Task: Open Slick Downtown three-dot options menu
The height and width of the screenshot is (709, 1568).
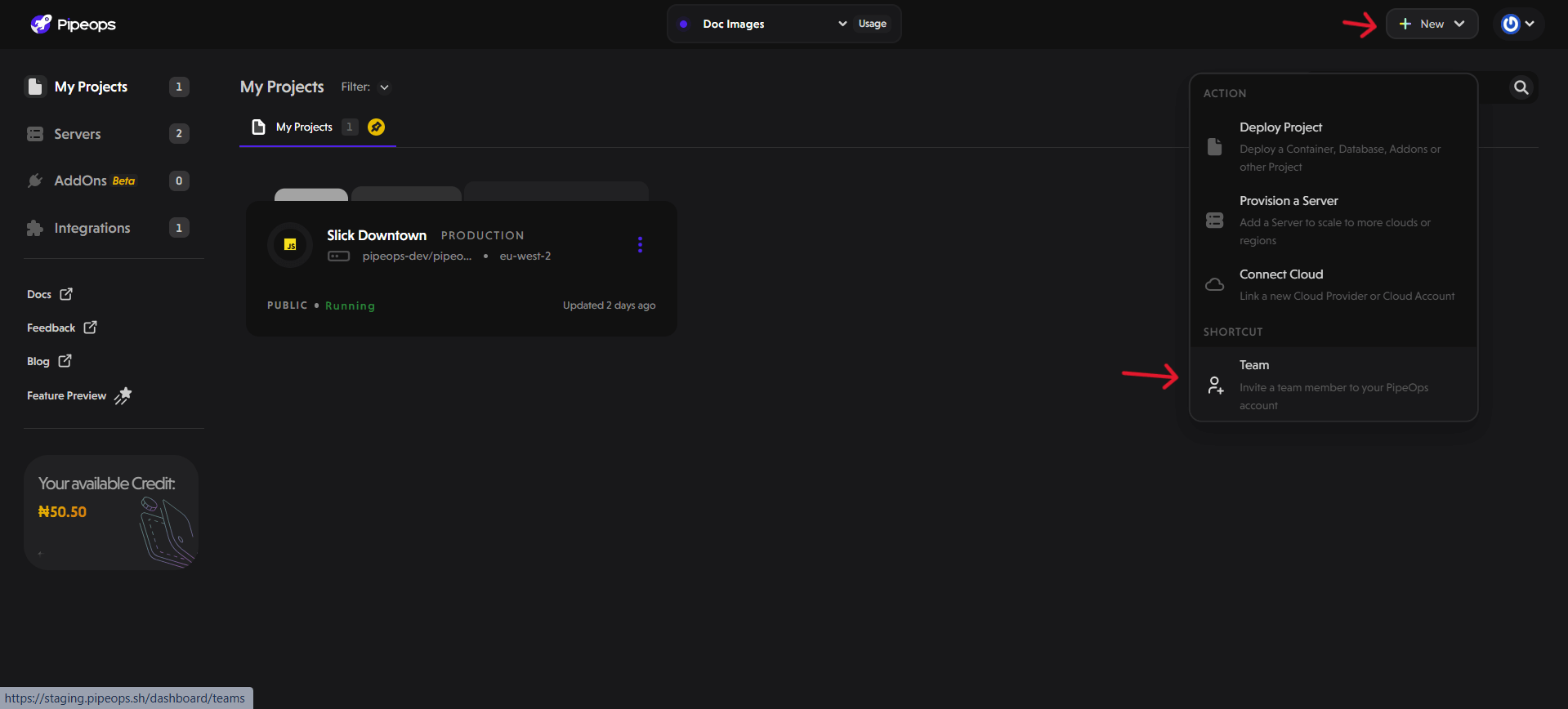Action: click(640, 244)
